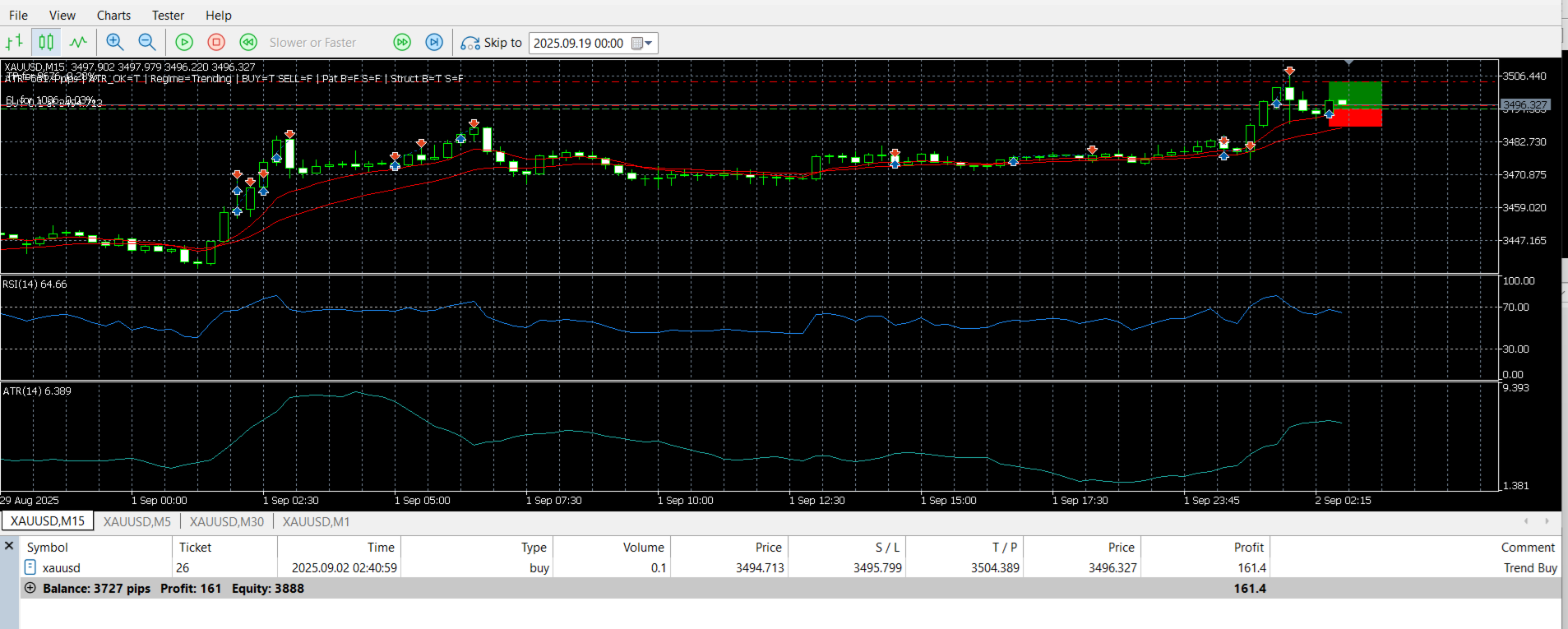This screenshot has height=629, width=1568.
Task: Click the entry price 3494.713
Action: 760,568
